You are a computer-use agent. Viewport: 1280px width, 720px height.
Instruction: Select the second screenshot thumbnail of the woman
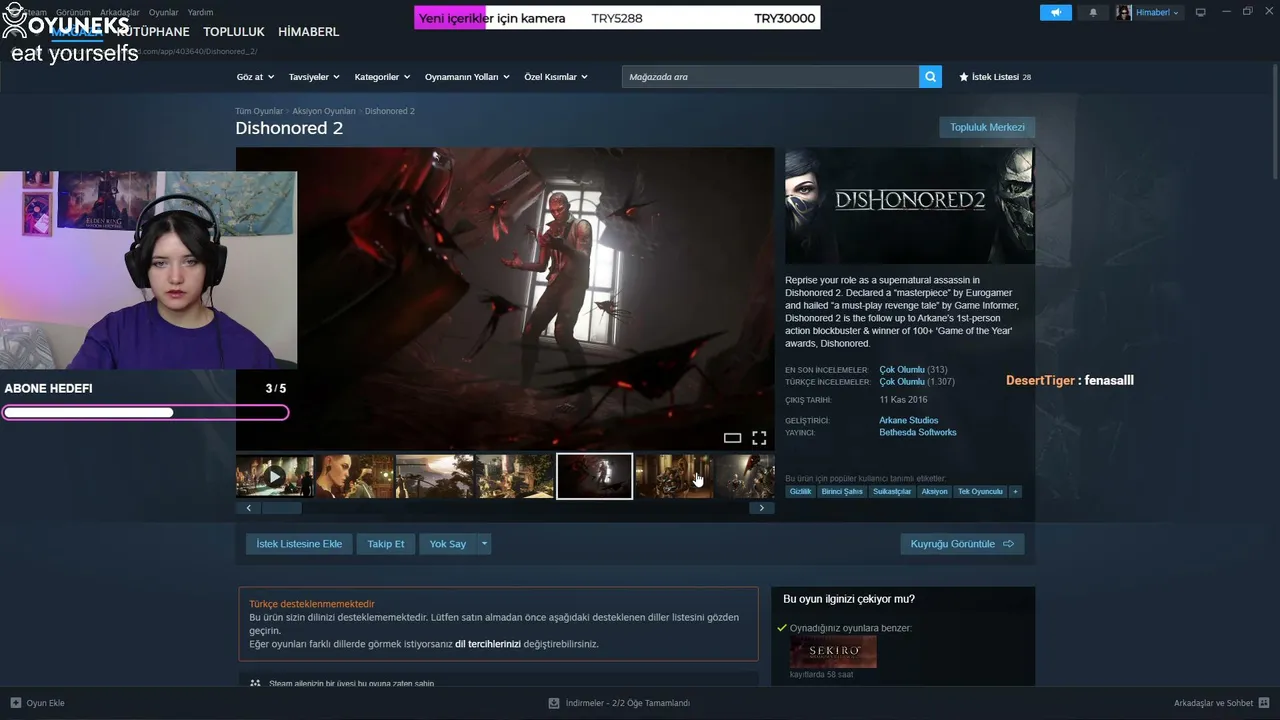tap(355, 477)
